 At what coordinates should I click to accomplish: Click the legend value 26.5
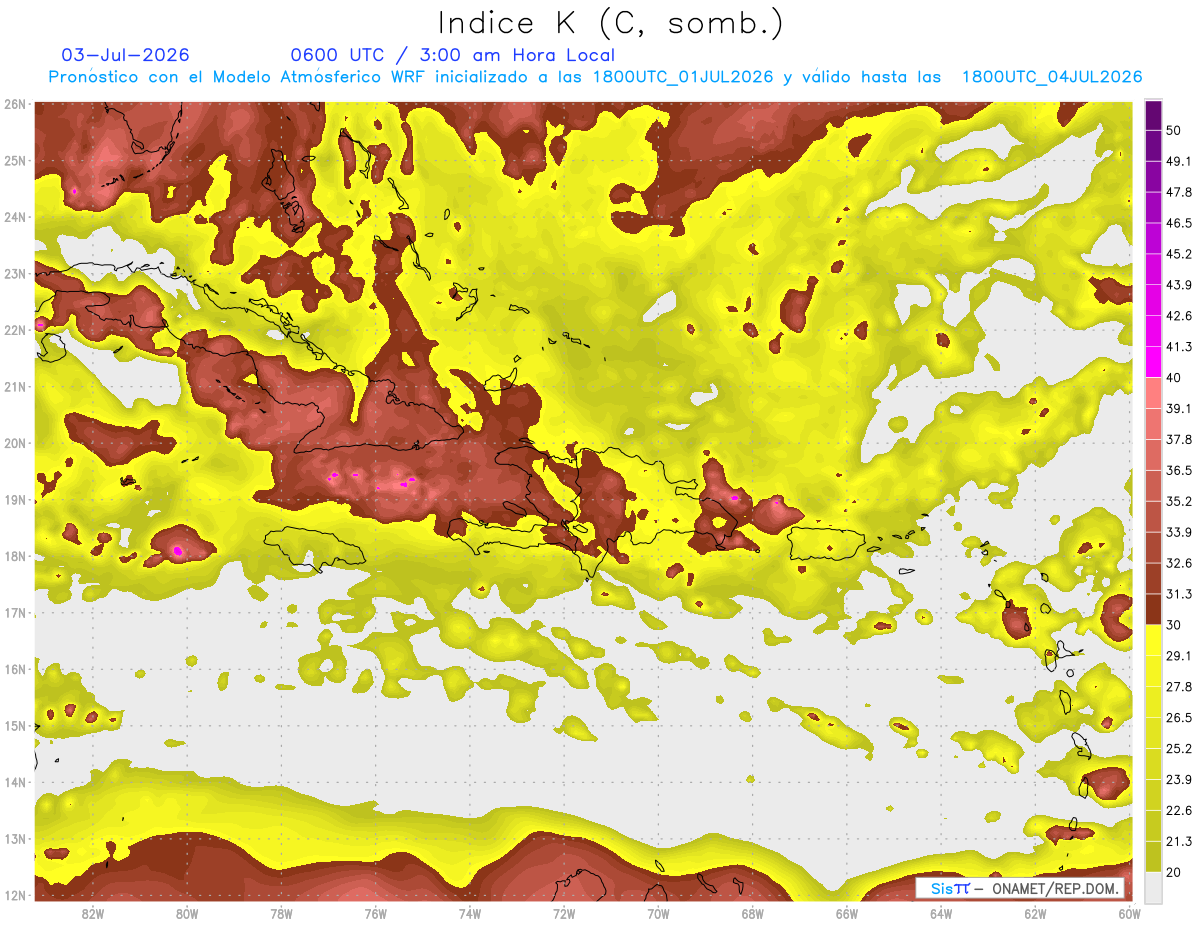1179,718
